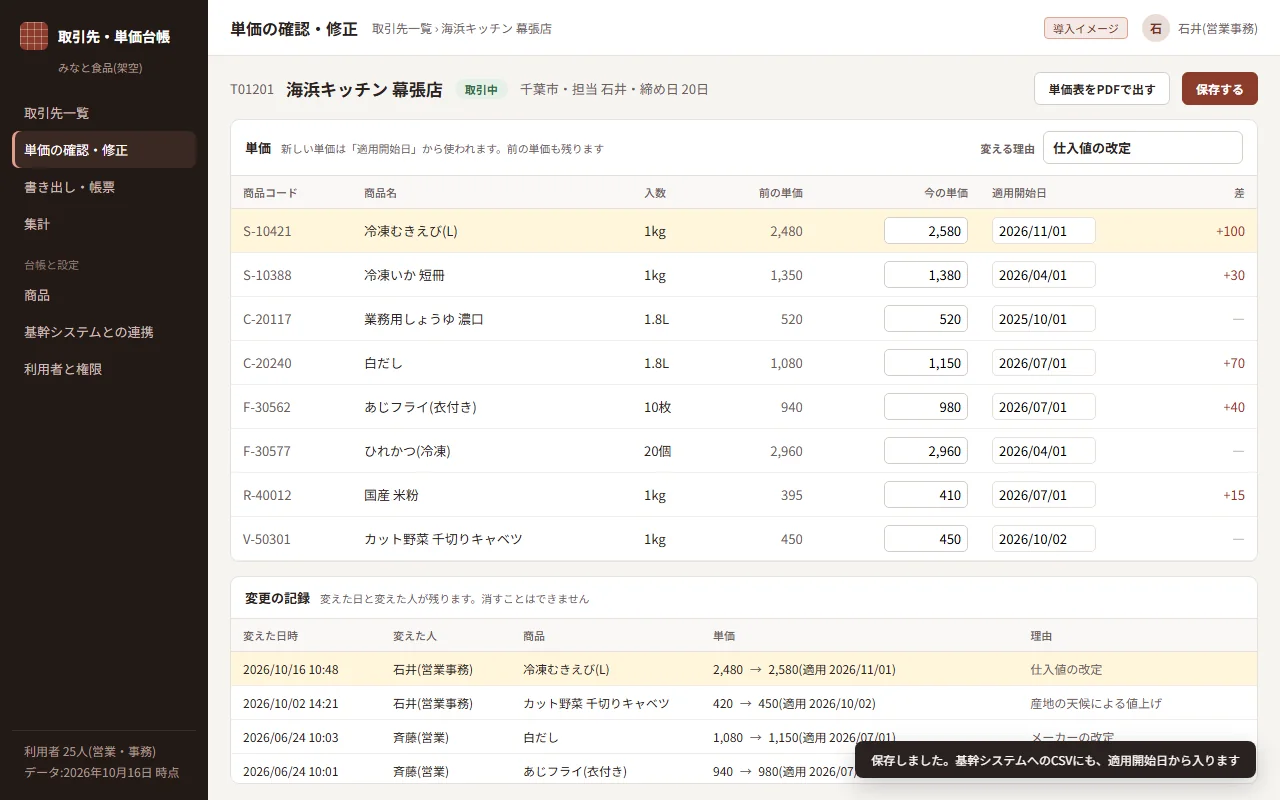This screenshot has width=1280, height=800.
Task: Click the 保存しました toast notification
Action: pos(1055,760)
